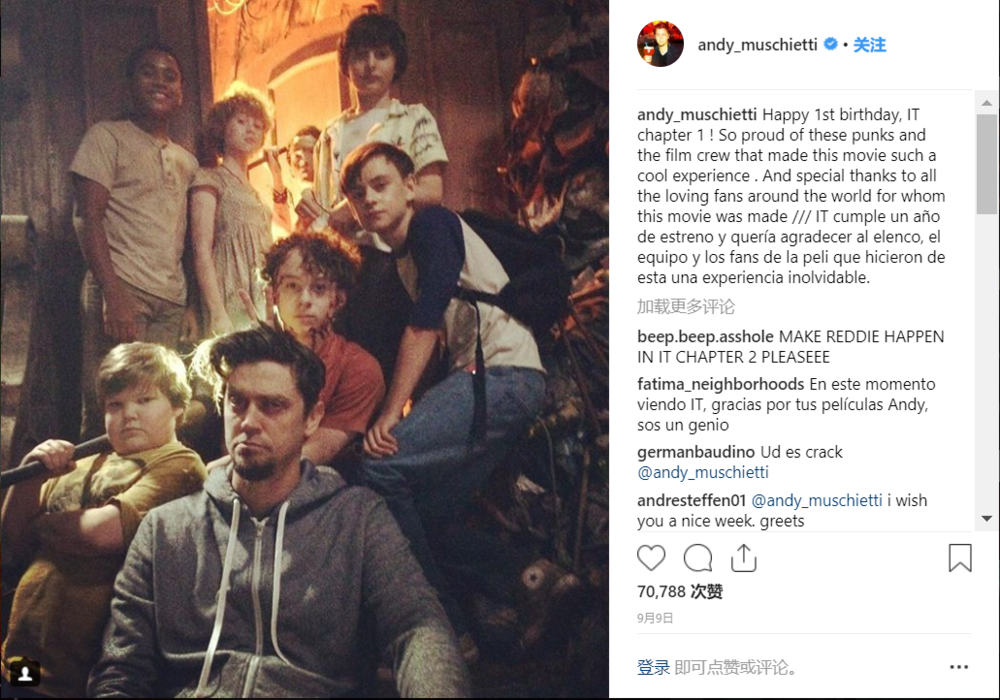Click the @andy_muschietti mention in germanbaudino's comment

703,472
